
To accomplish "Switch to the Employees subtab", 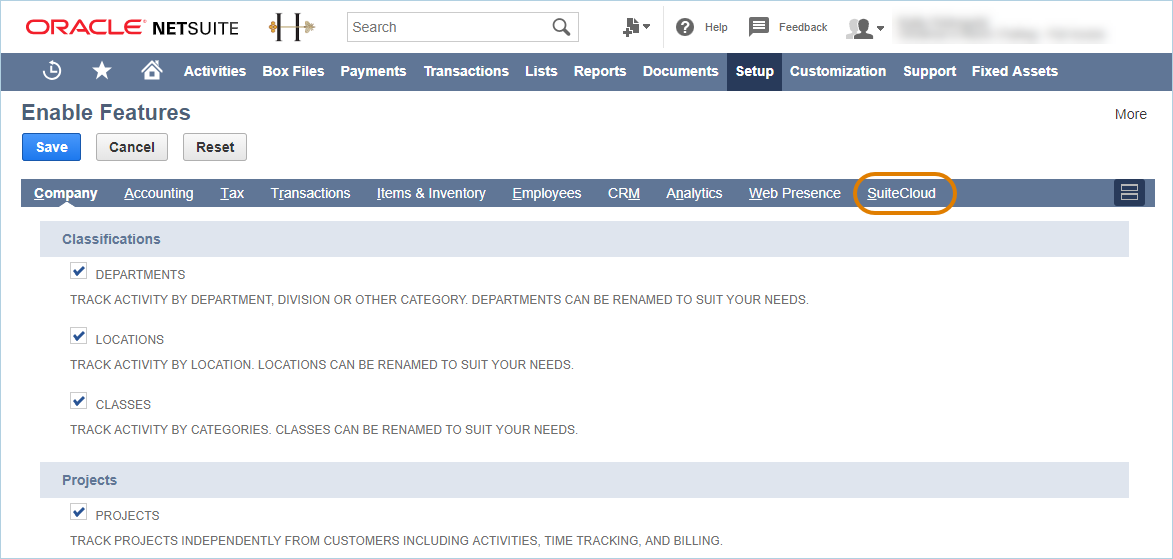I will (547, 193).
